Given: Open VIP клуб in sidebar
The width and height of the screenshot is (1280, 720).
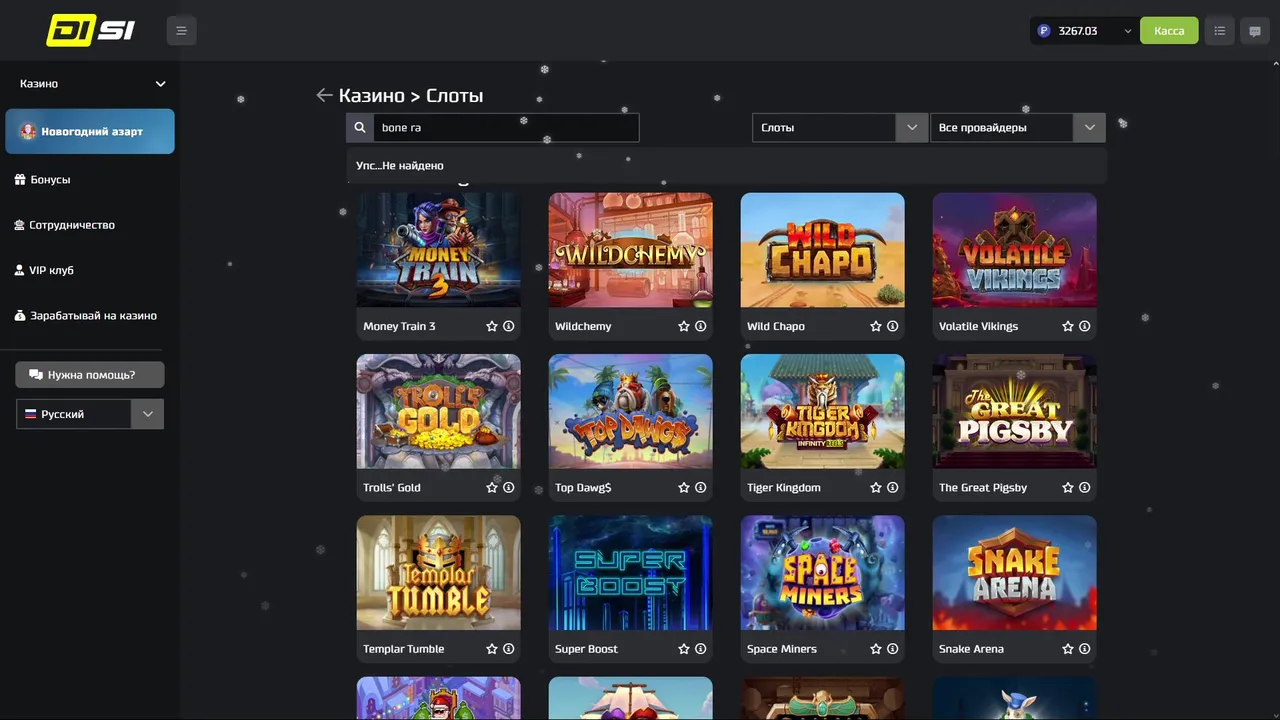Looking at the screenshot, I should (x=44, y=270).
